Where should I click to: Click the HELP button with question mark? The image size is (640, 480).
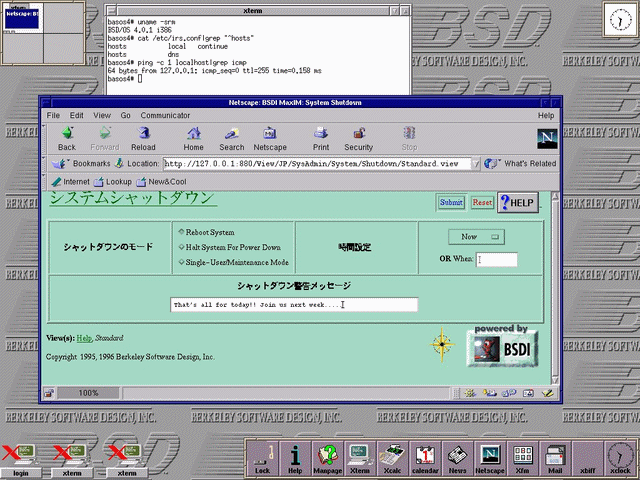pos(518,202)
